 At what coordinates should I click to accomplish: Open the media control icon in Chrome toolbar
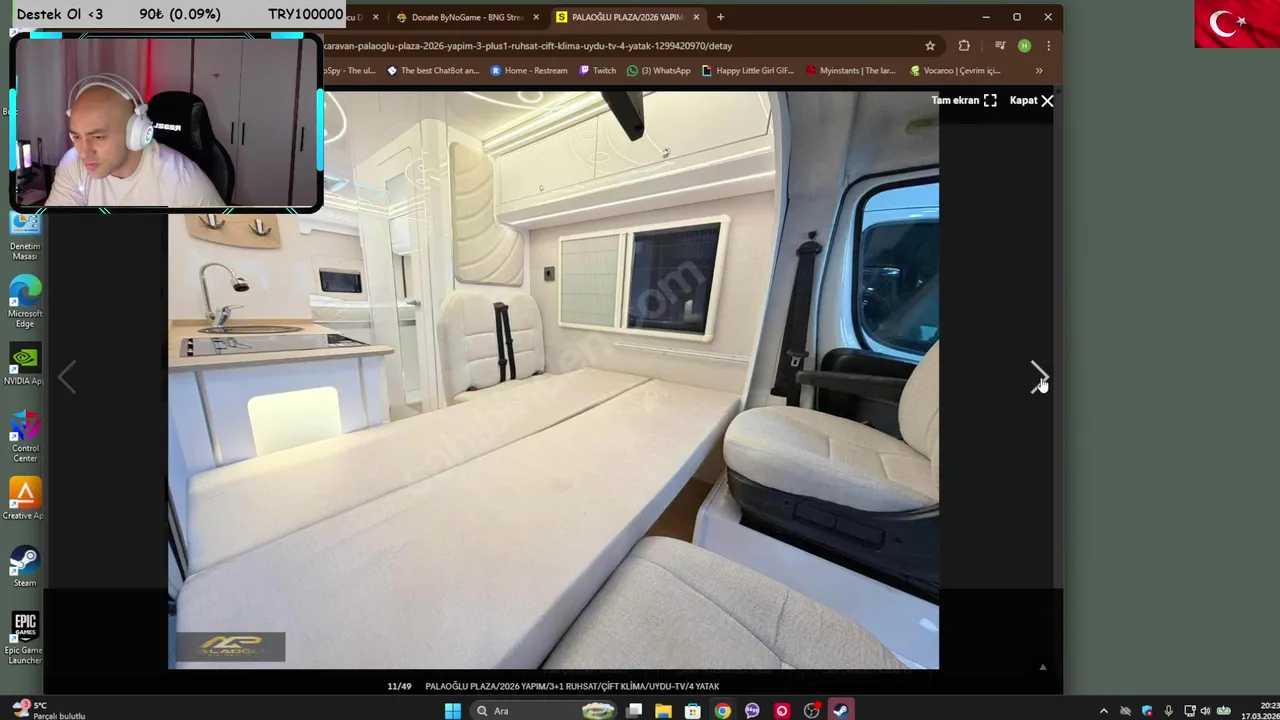tap(999, 46)
